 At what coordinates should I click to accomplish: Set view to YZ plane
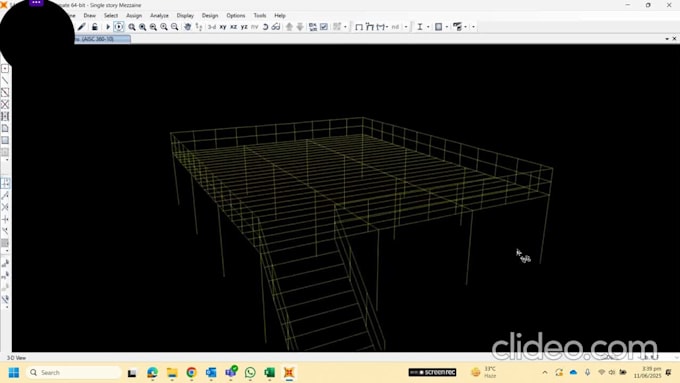pyautogui.click(x=244, y=27)
